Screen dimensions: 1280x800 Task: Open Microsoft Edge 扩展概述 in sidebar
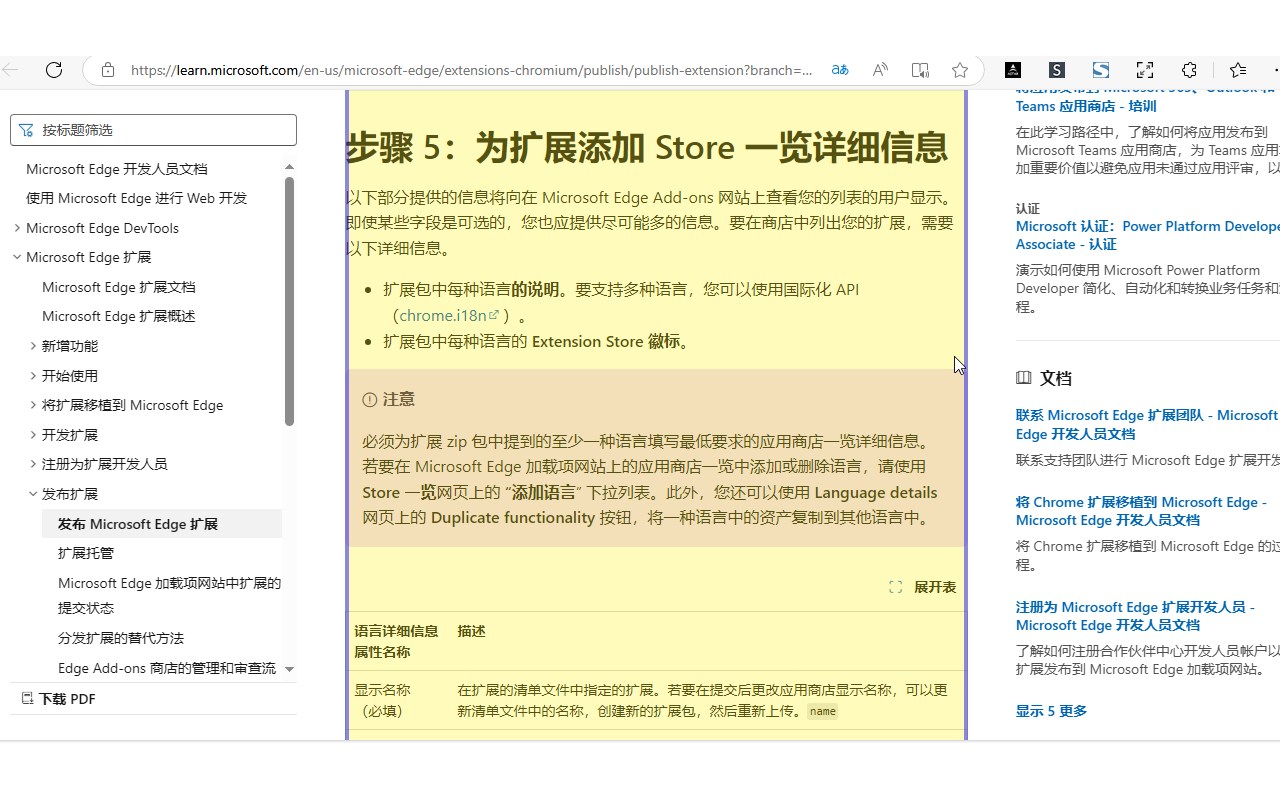119,316
